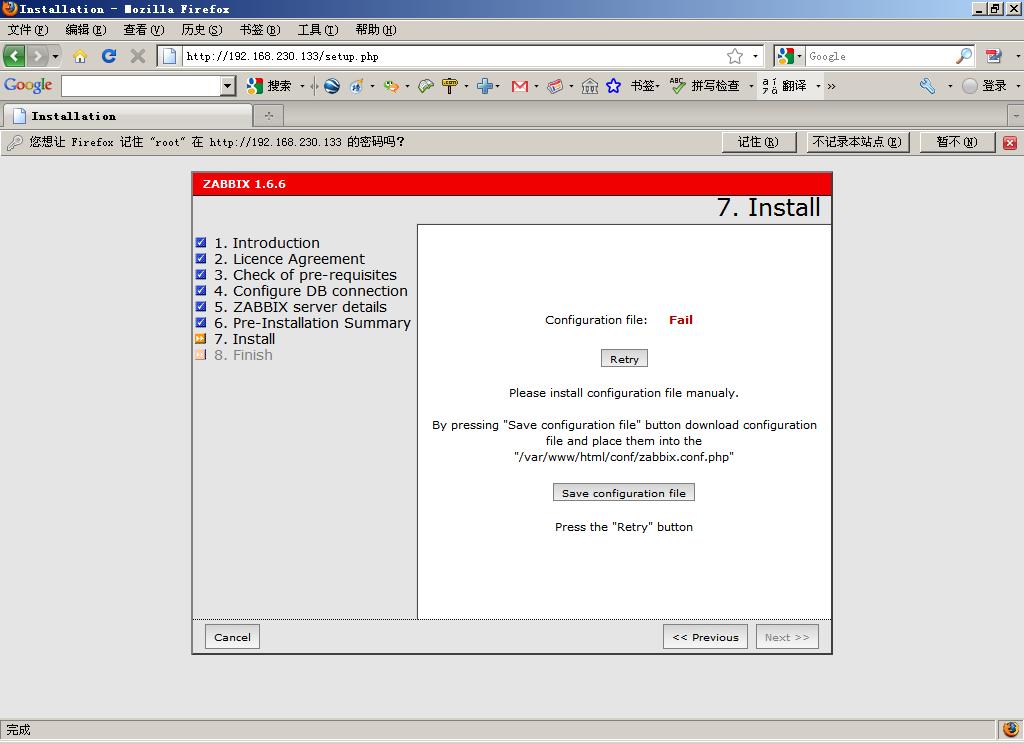Click the 登录 sign-in button
The width and height of the screenshot is (1024, 744).
click(985, 86)
